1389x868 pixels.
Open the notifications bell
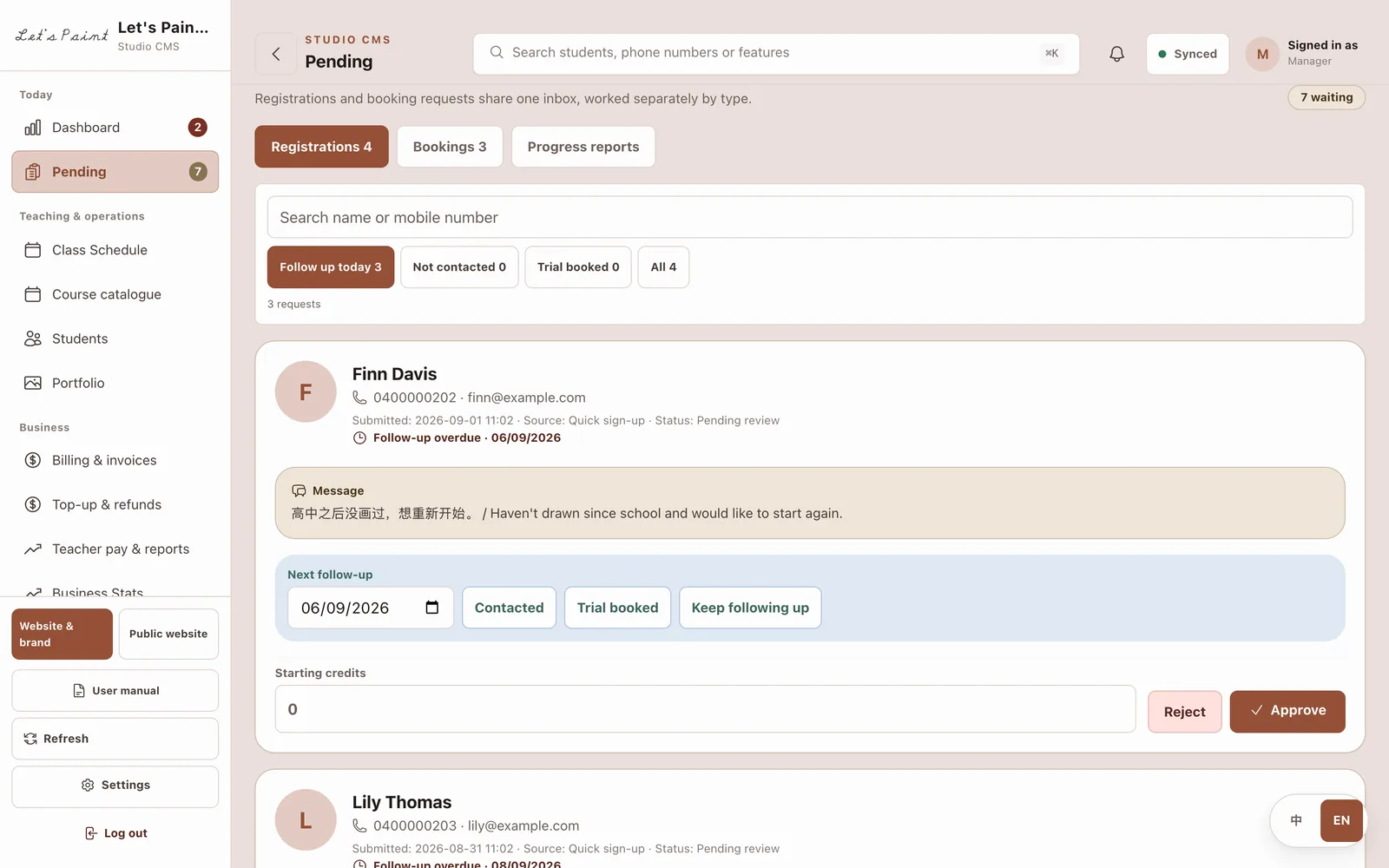(x=1116, y=54)
